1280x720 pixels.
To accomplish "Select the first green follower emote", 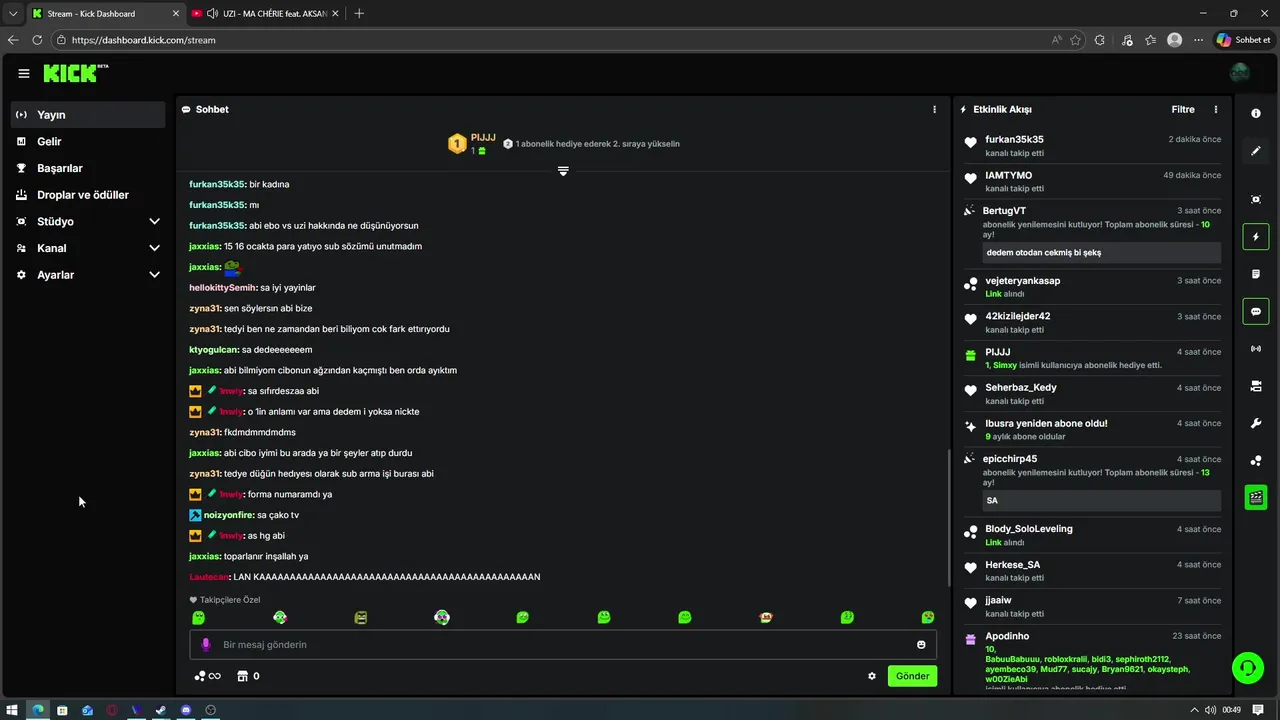I will 198,617.
